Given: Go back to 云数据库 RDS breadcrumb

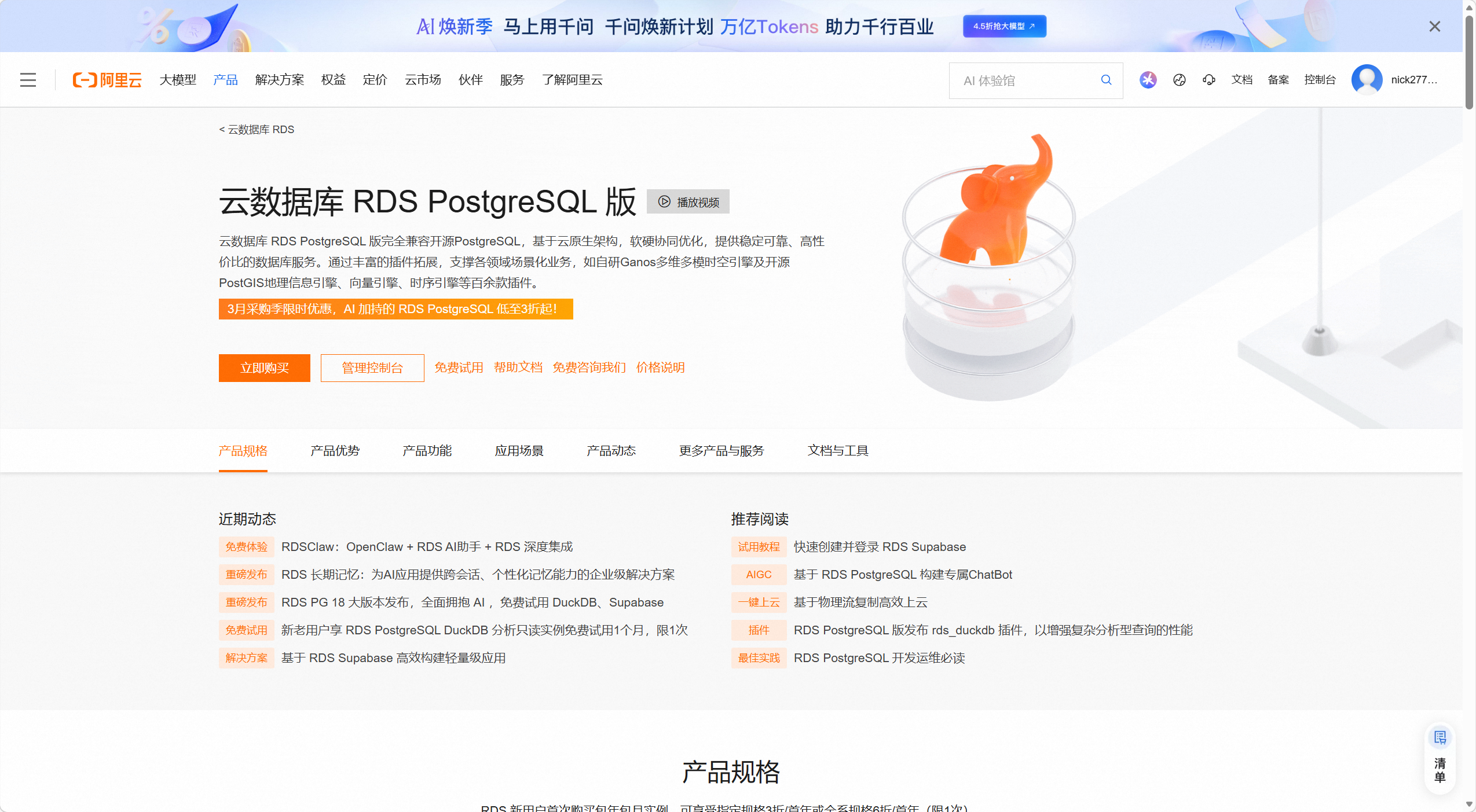Looking at the screenshot, I should pyautogui.click(x=257, y=130).
